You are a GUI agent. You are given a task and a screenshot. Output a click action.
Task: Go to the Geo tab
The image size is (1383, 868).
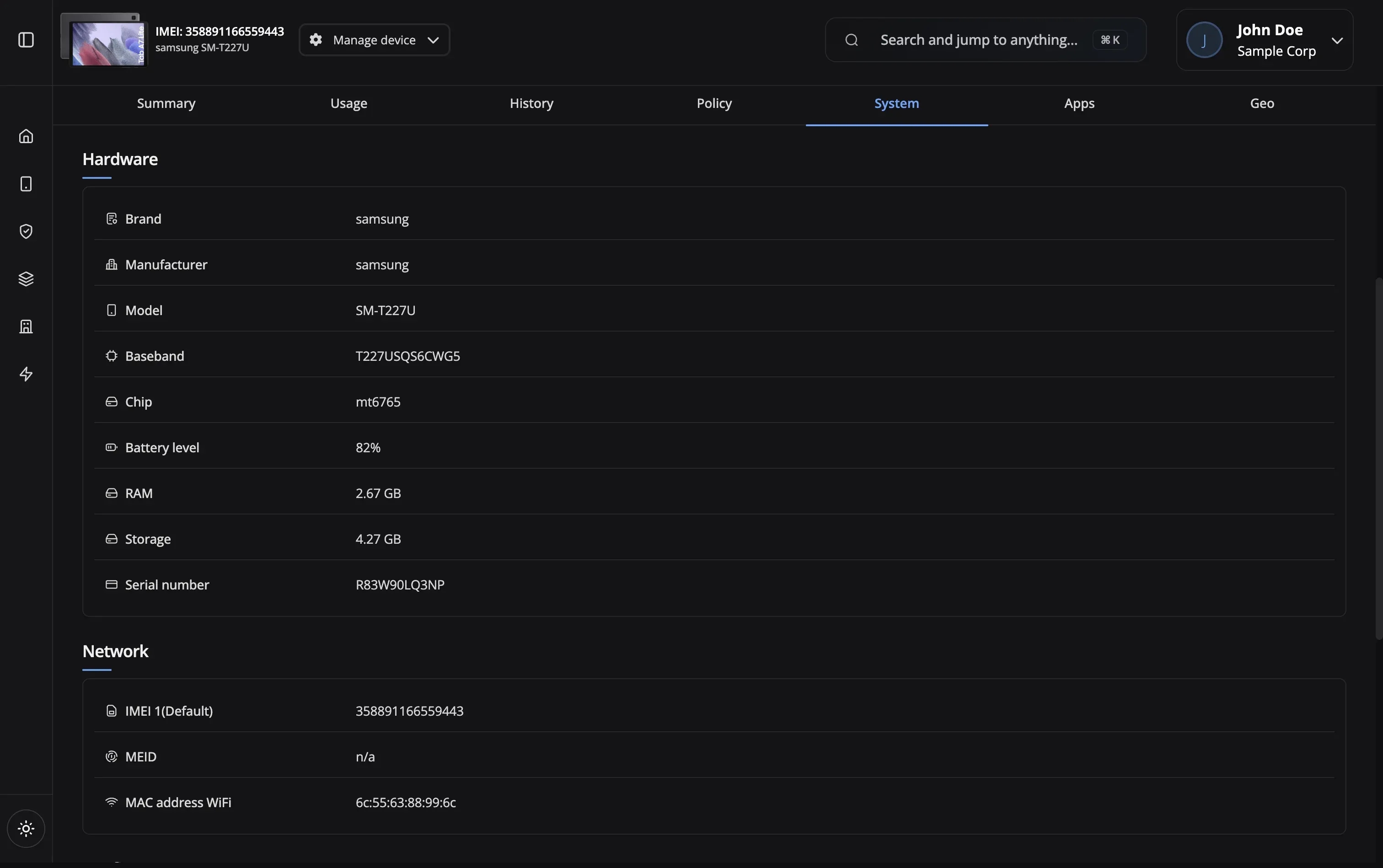coord(1261,103)
